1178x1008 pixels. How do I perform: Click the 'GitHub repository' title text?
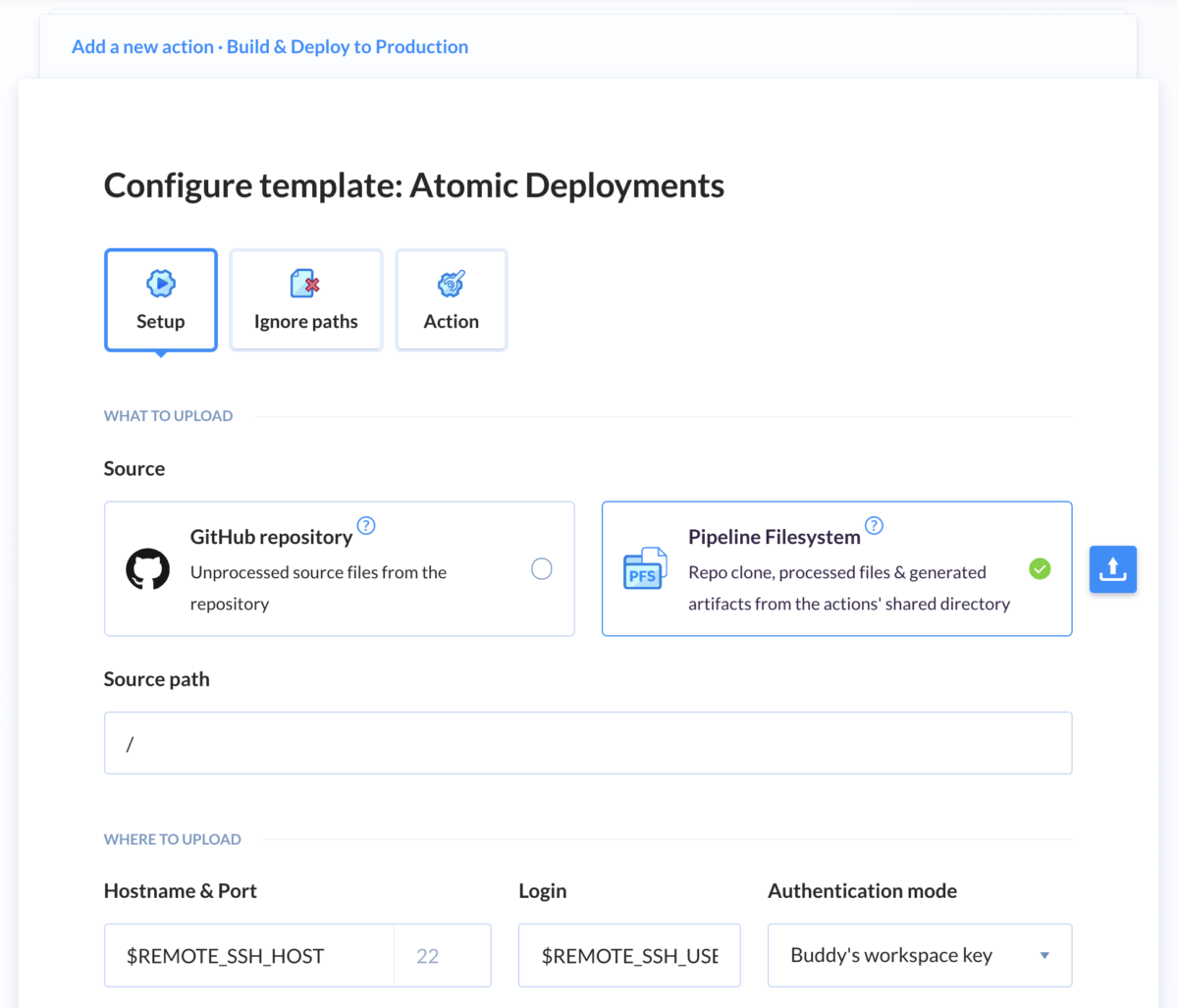point(271,537)
